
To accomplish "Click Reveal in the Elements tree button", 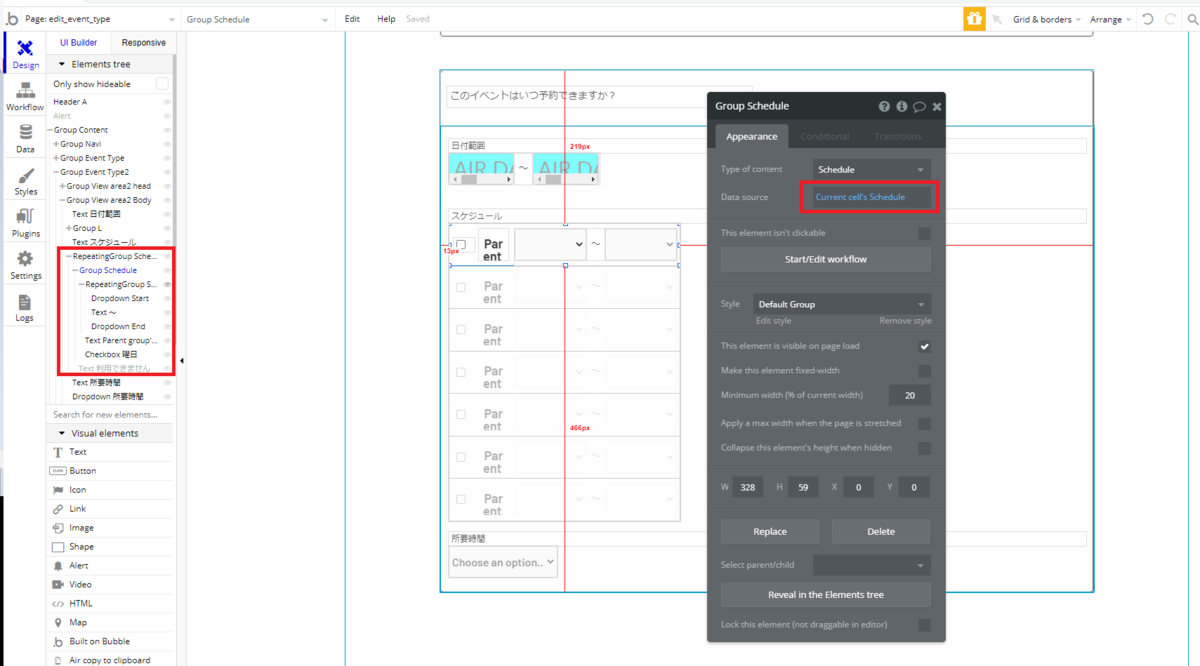I will tap(826, 594).
